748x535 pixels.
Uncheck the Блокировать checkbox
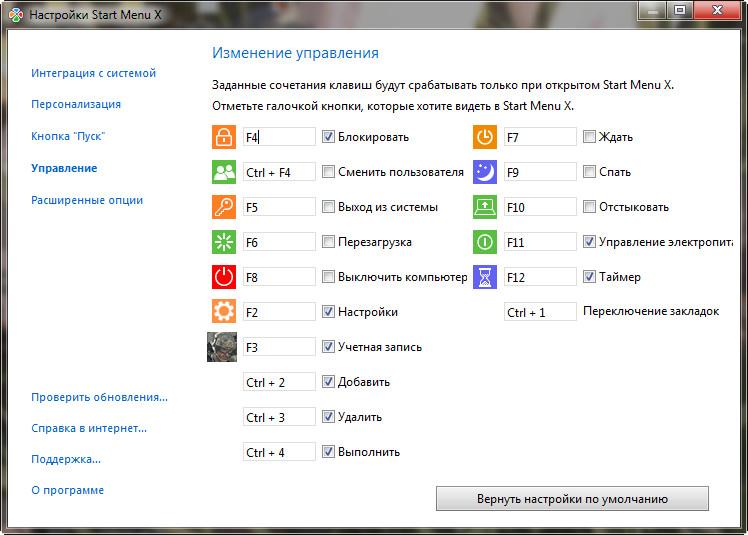328,137
